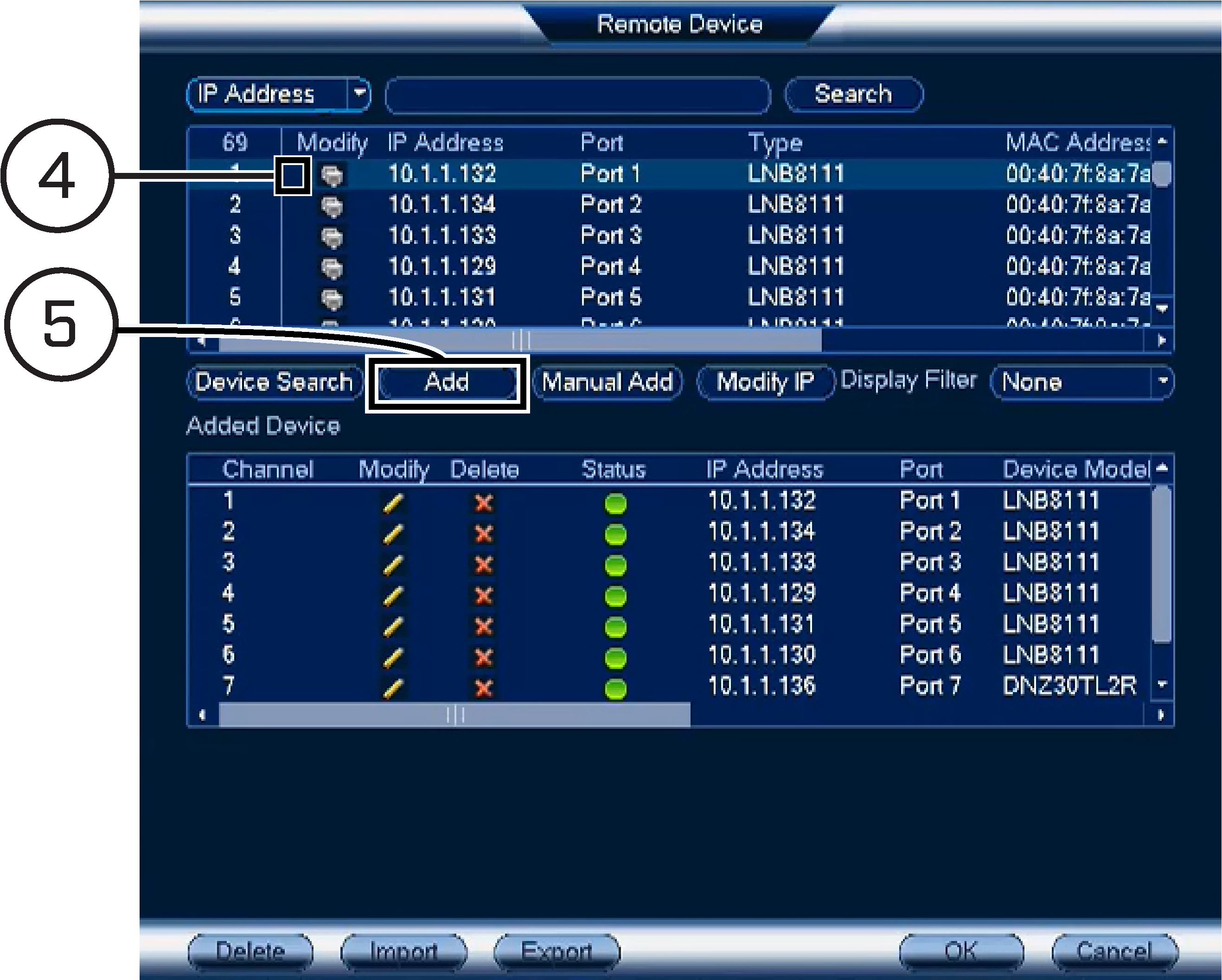This screenshot has width=1222, height=980.
Task: Edit channel 5 with the pencil icon
Action: pos(393,626)
